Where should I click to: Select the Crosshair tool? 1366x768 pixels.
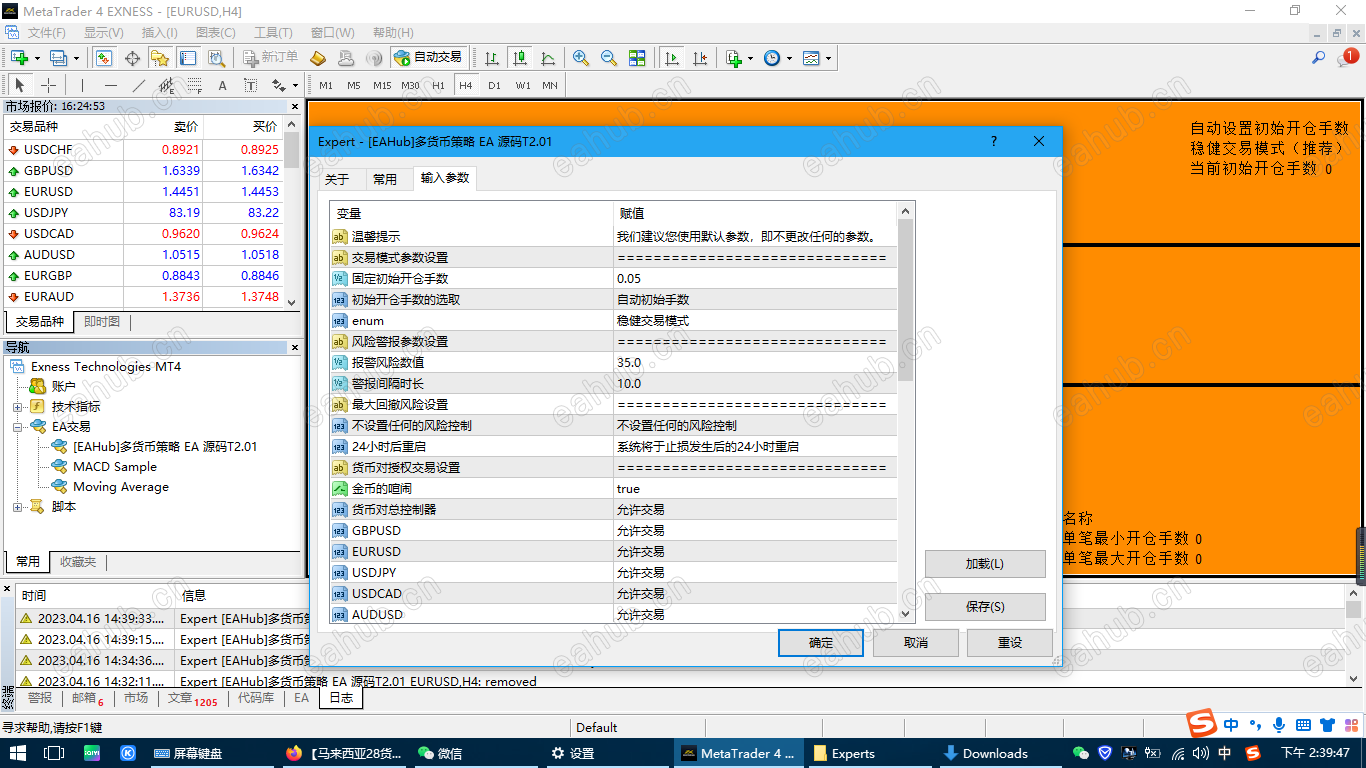(48, 85)
